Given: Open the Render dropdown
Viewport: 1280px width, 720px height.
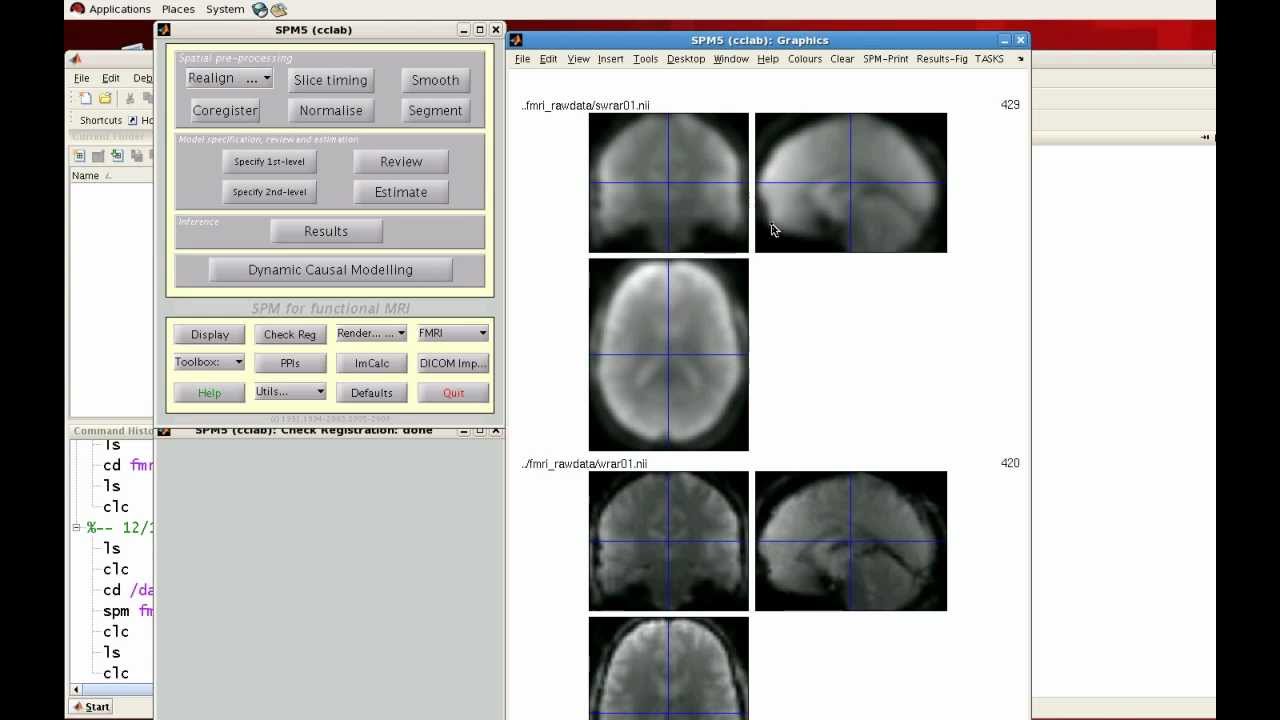Looking at the screenshot, I should 371,333.
